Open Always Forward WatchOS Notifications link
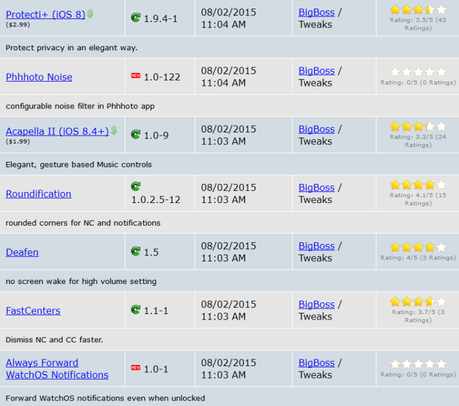The height and width of the screenshot is (406, 459). tap(57, 369)
